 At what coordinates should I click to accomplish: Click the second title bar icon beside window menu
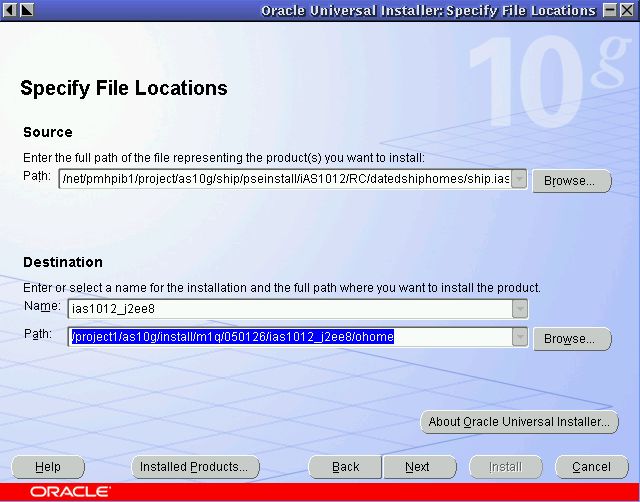[x=27, y=9]
